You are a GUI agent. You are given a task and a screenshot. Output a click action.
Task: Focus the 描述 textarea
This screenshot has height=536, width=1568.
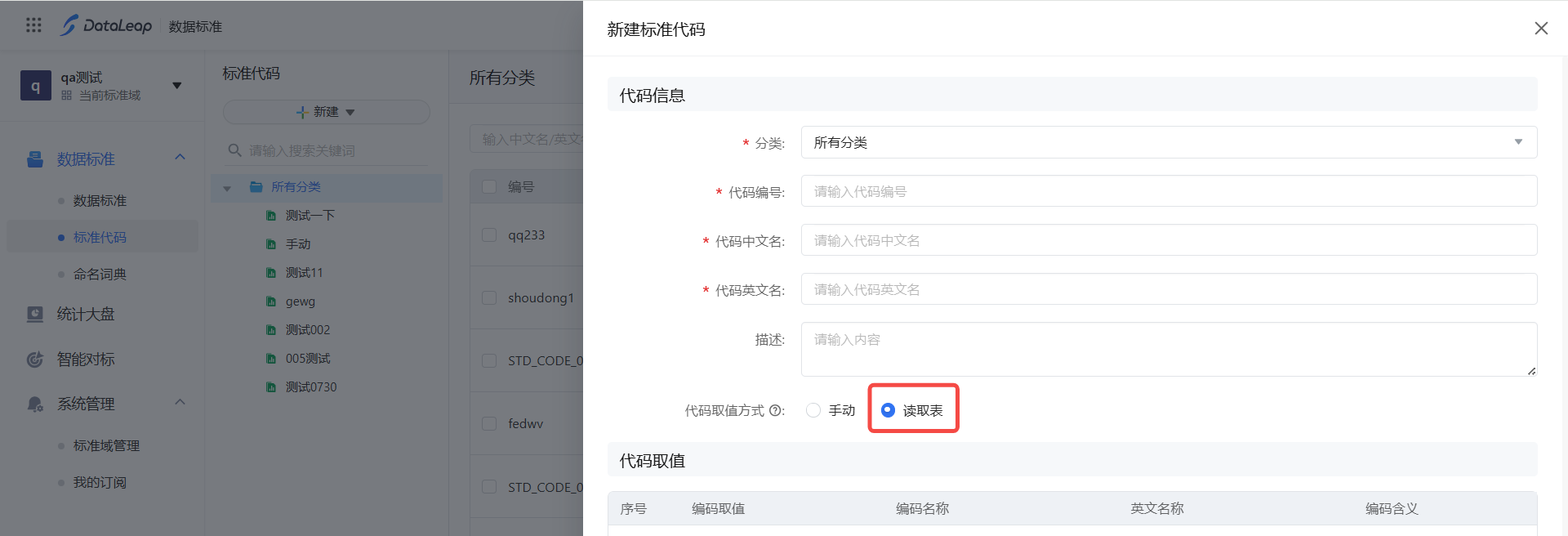coord(1169,350)
